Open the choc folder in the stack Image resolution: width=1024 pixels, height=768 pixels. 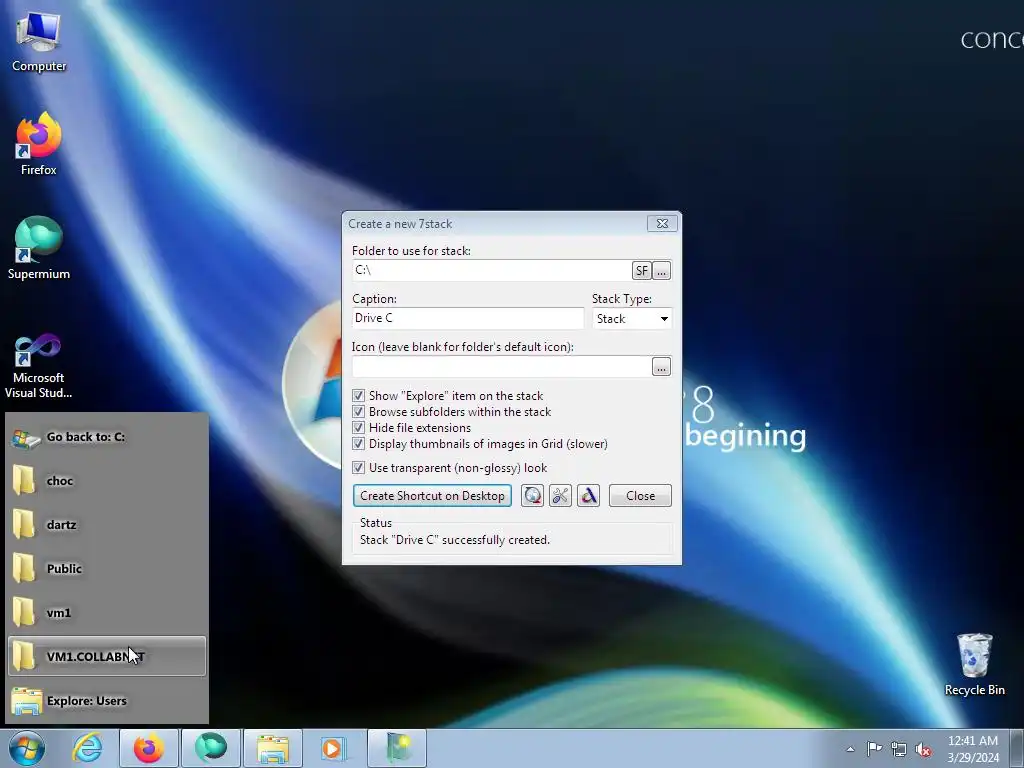107,481
